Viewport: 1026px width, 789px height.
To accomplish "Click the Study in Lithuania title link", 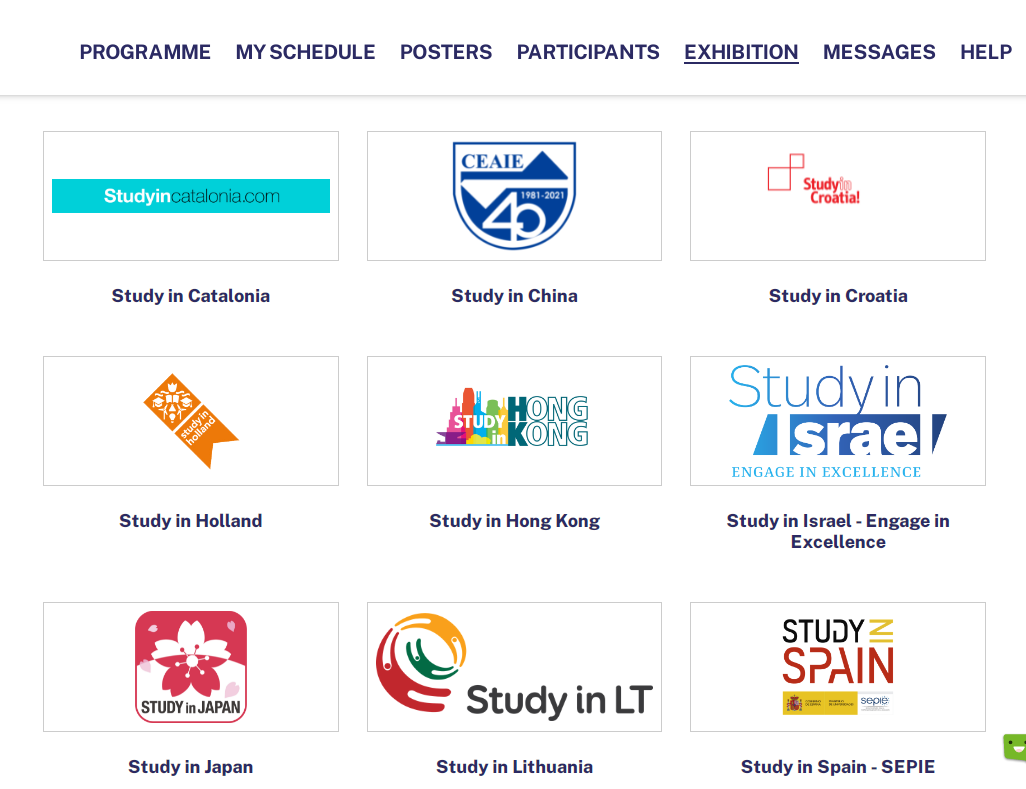I will click(x=514, y=767).
